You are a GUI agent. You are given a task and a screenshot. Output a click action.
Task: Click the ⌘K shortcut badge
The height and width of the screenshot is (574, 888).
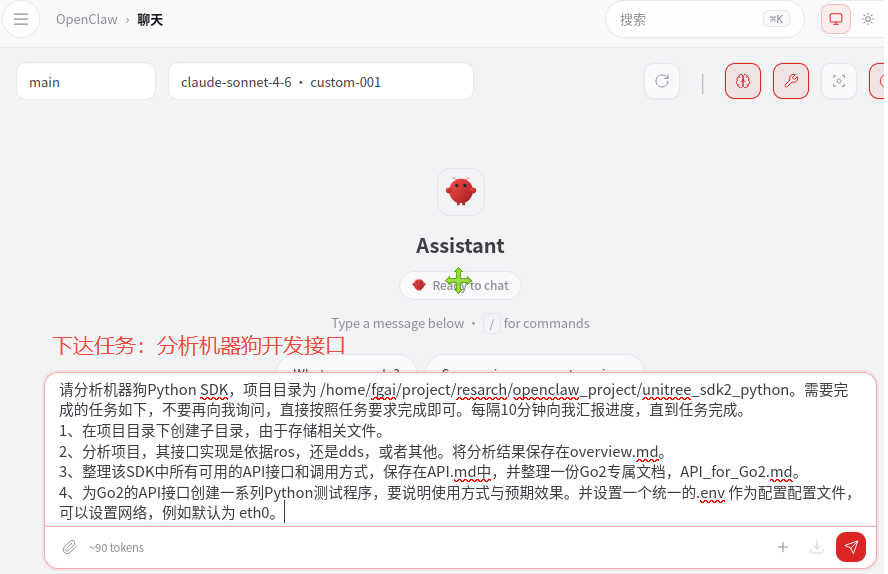pyautogui.click(x=776, y=19)
